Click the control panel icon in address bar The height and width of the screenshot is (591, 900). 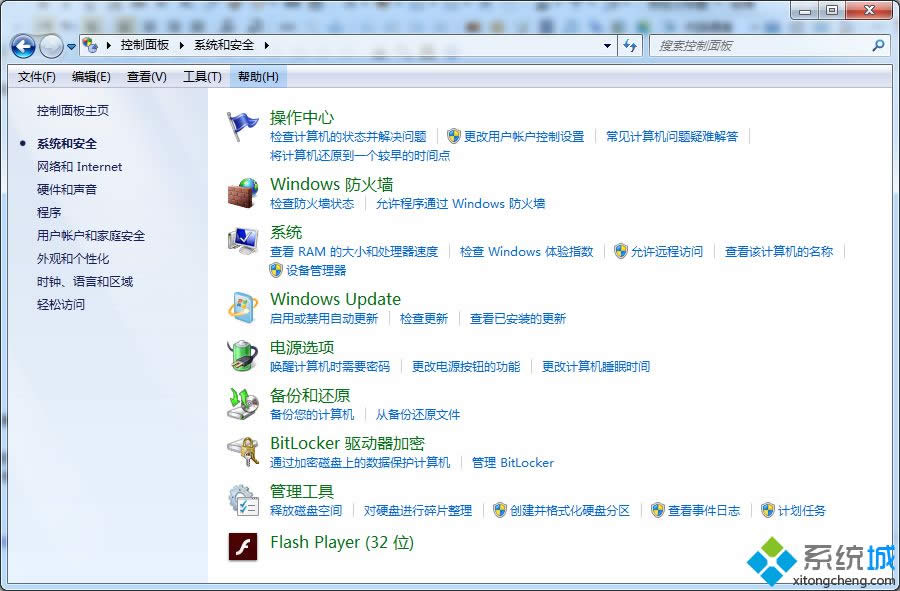click(x=90, y=45)
